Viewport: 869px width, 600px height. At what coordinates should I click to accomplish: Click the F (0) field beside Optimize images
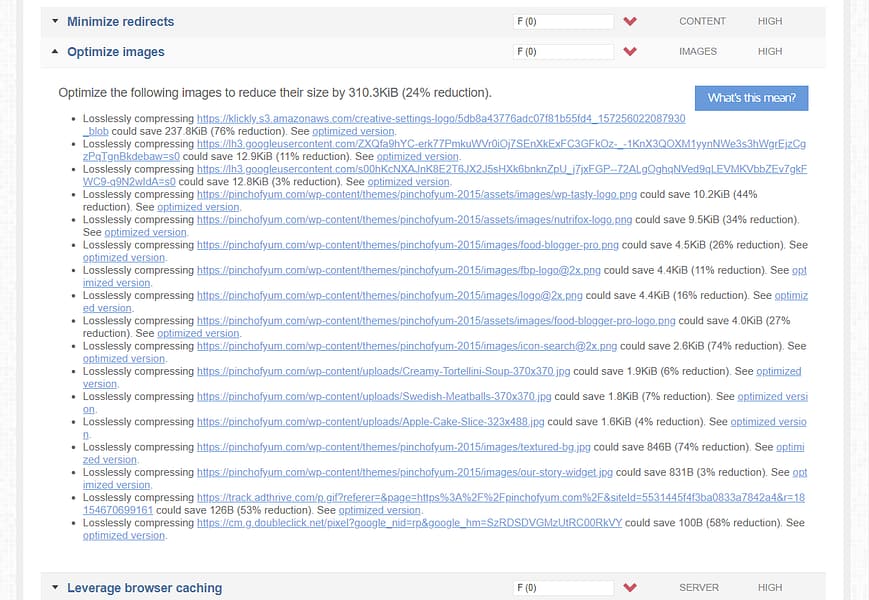[x=563, y=51]
